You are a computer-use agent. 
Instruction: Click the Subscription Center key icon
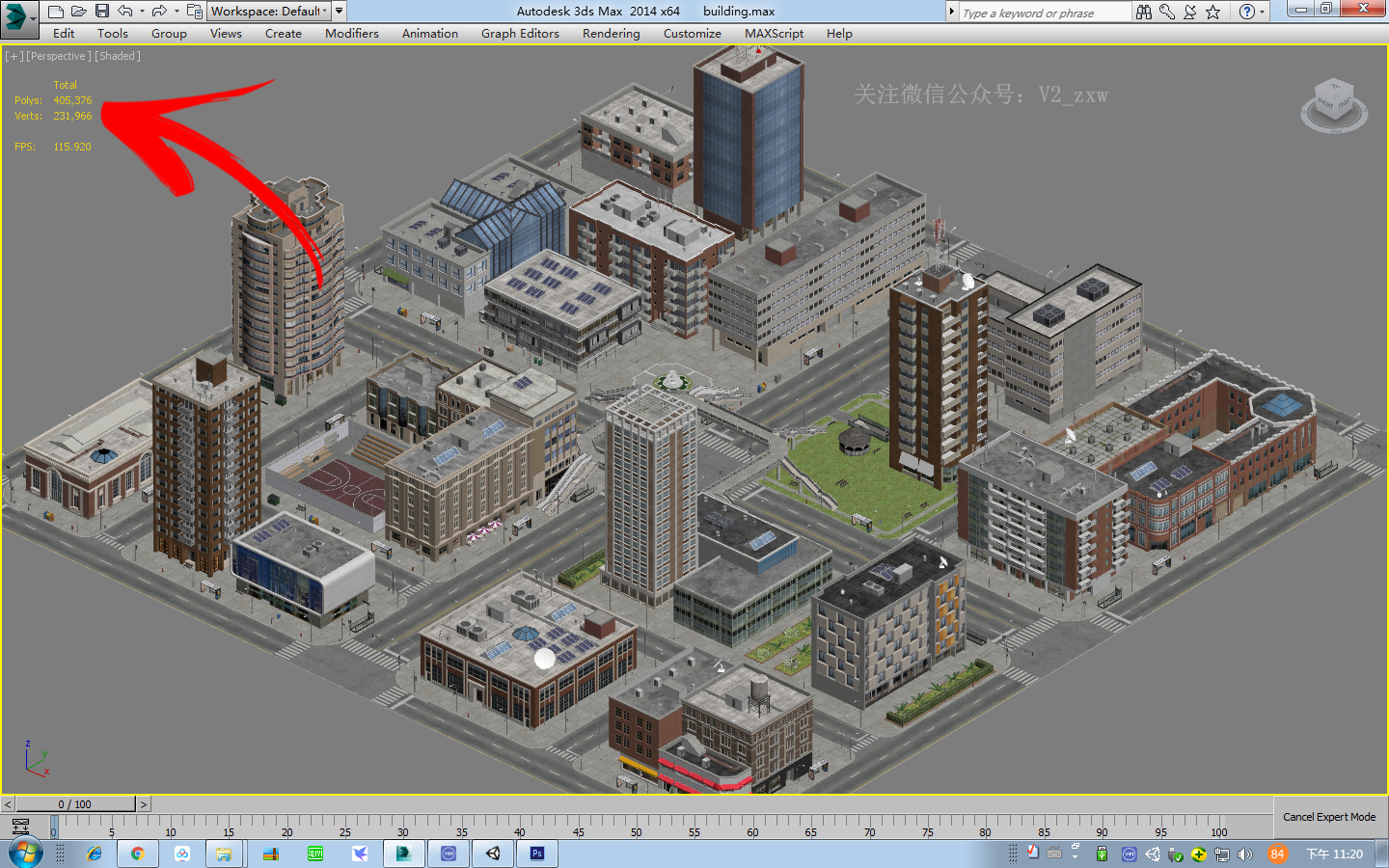click(1167, 12)
